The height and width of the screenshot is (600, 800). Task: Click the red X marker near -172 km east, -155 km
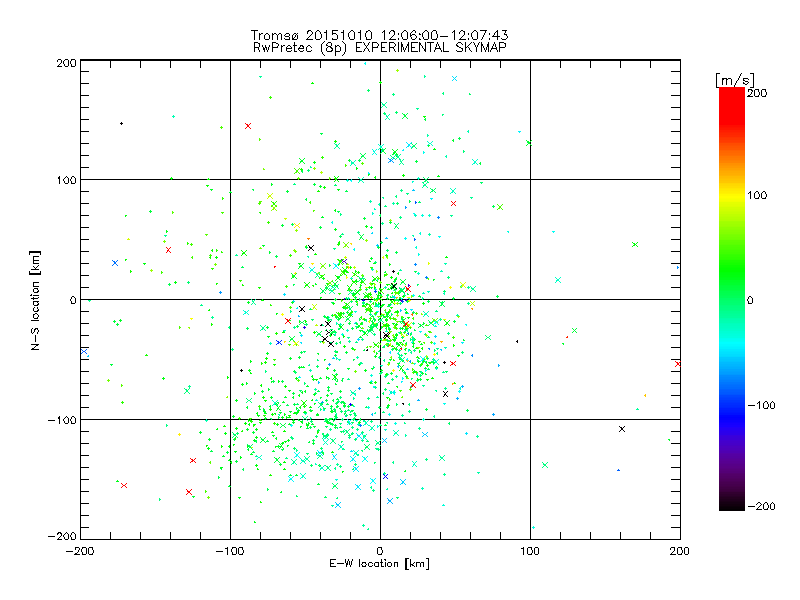tap(124, 485)
